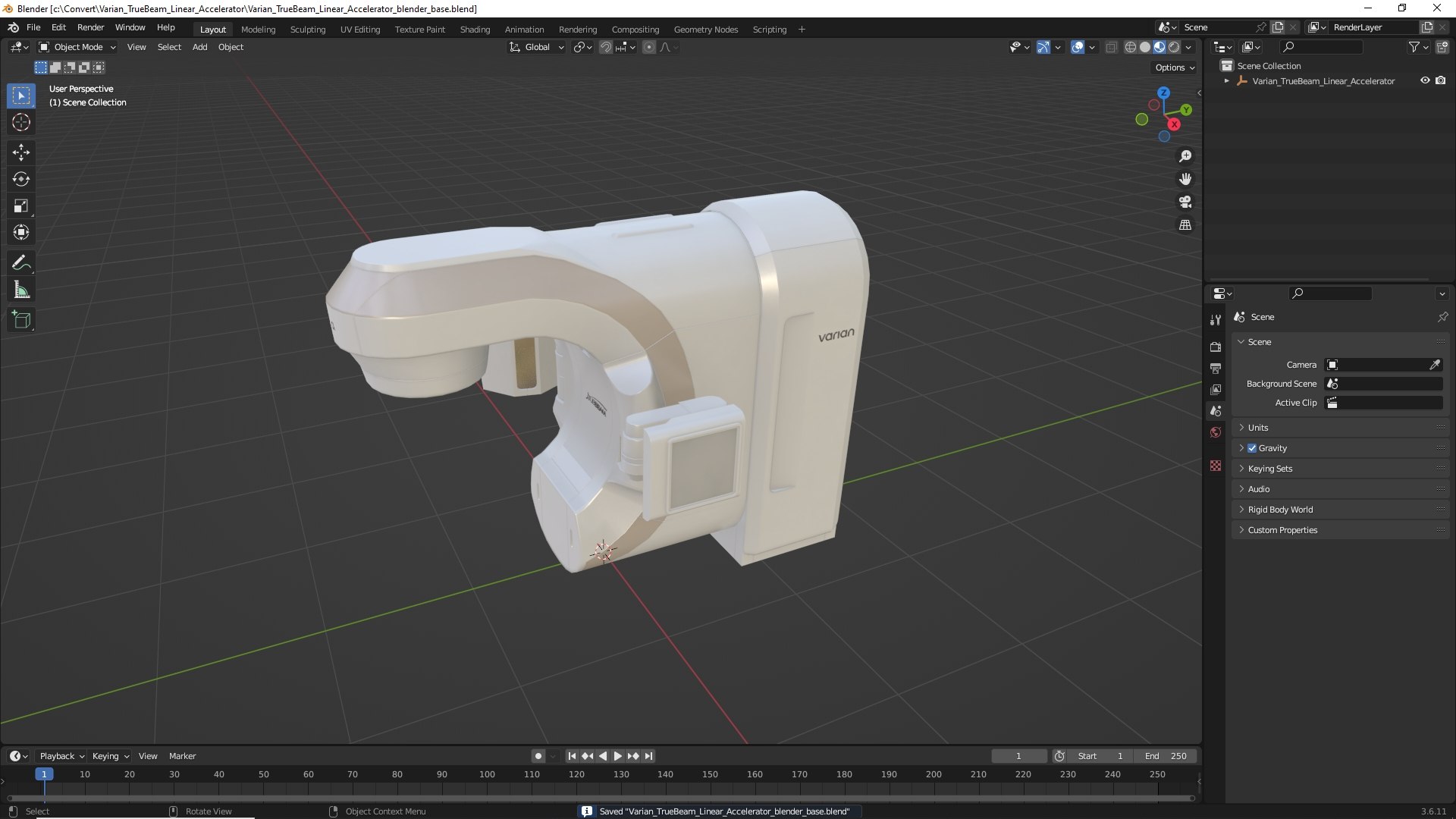Viewport: 1456px width, 819px height.
Task: Open the Object Mode dropdown
Action: pyautogui.click(x=77, y=47)
